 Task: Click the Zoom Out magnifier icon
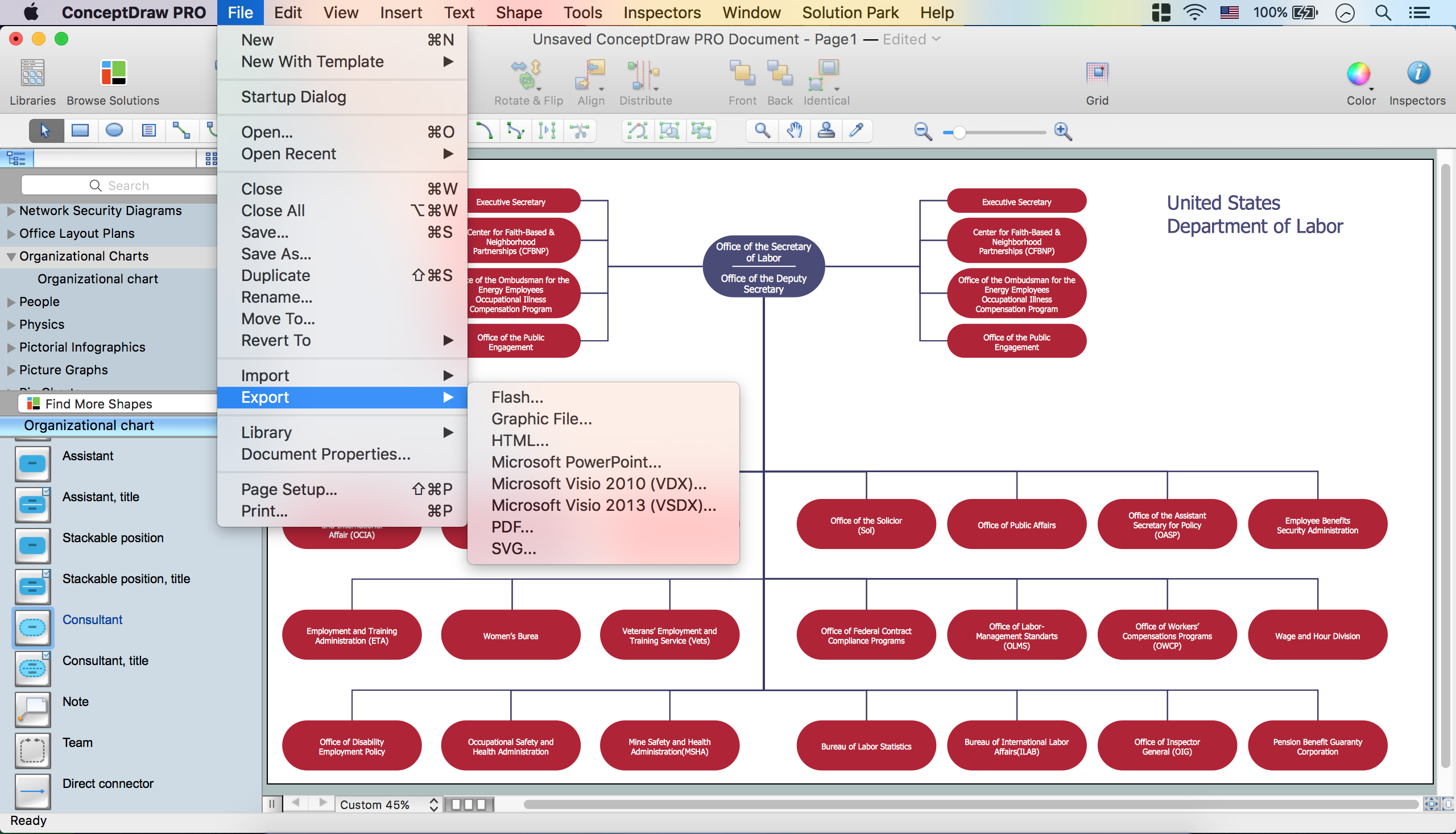coord(922,132)
